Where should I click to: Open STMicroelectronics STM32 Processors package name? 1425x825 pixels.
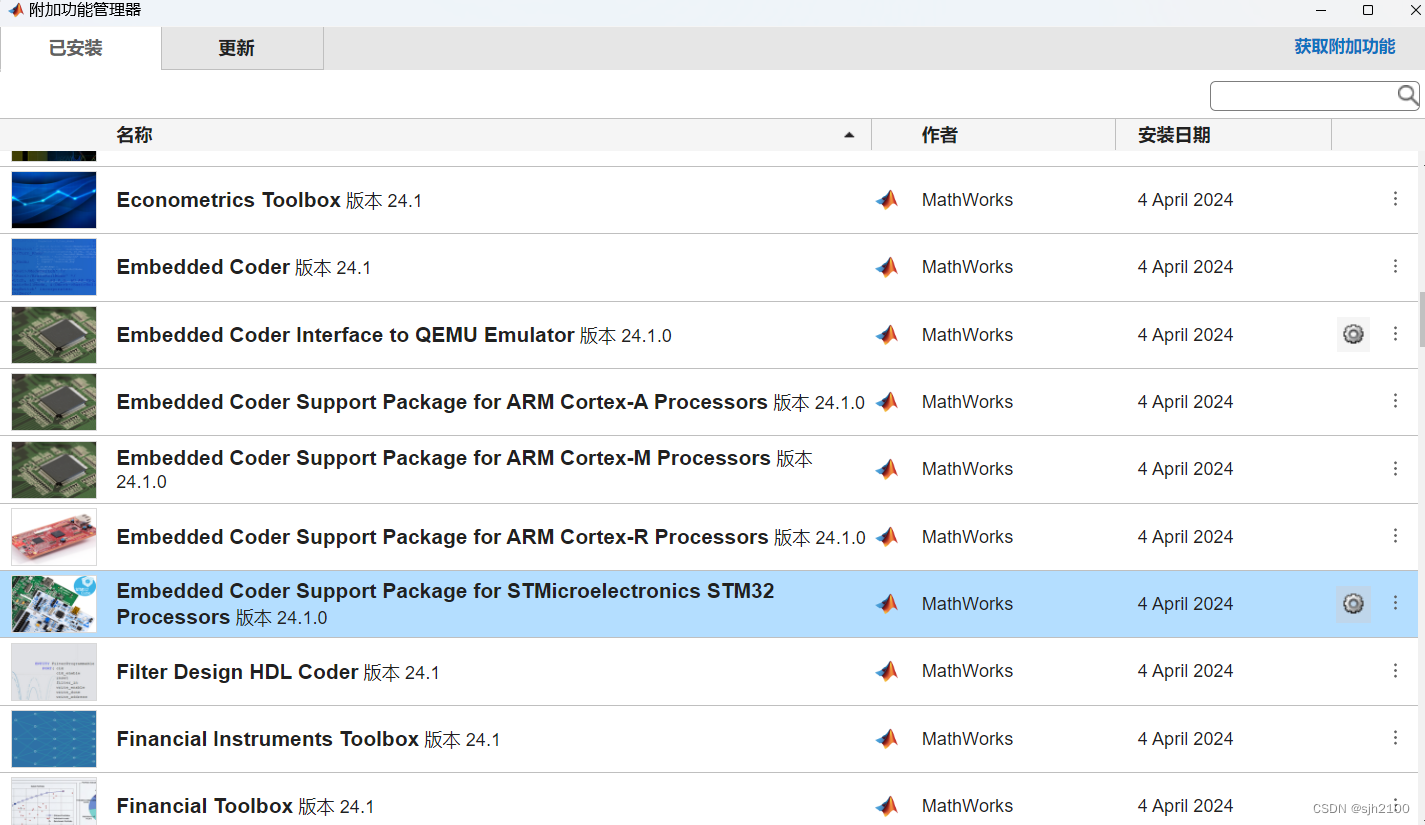click(x=446, y=604)
